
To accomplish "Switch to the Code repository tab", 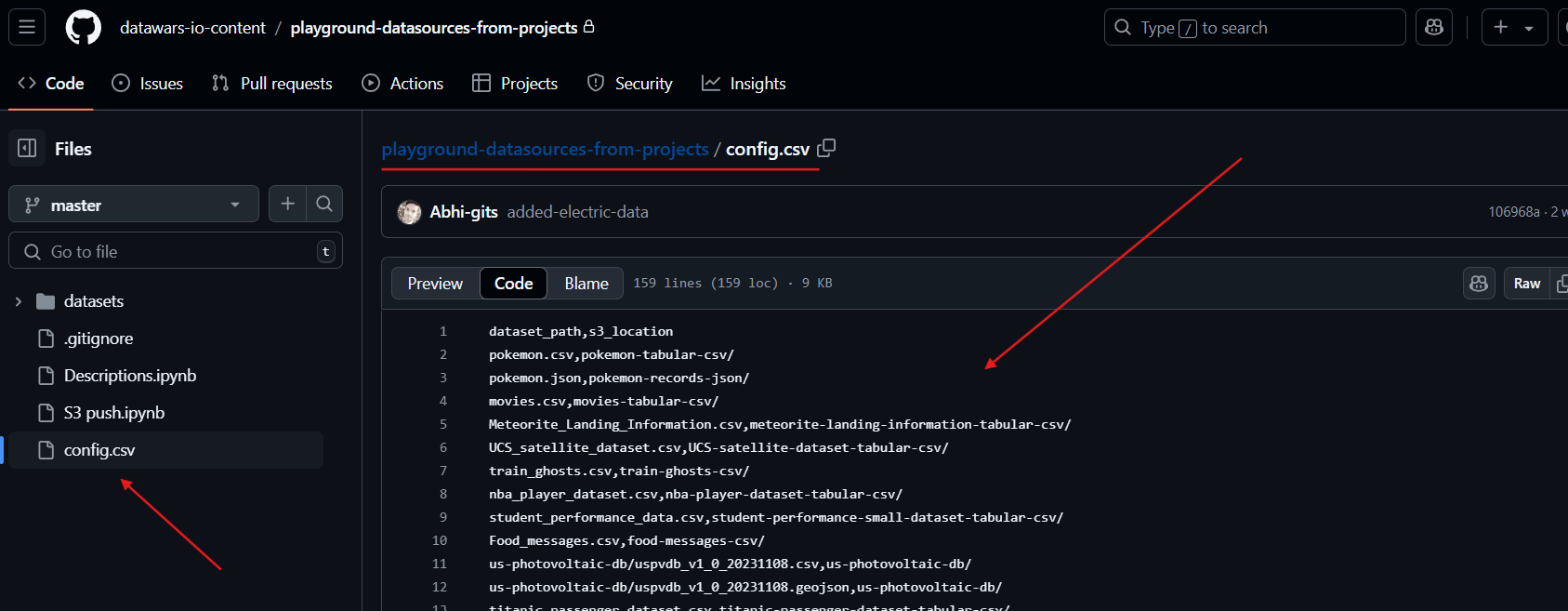I will click(x=51, y=84).
